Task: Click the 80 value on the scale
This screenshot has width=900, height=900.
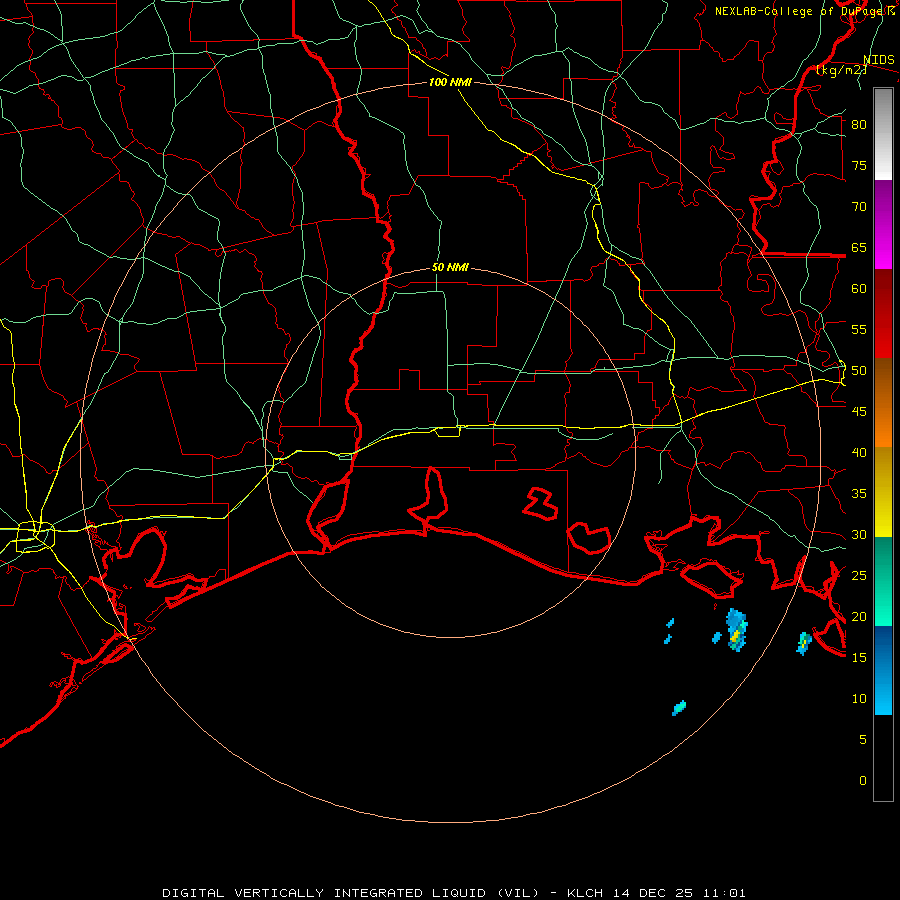Action: point(859,125)
